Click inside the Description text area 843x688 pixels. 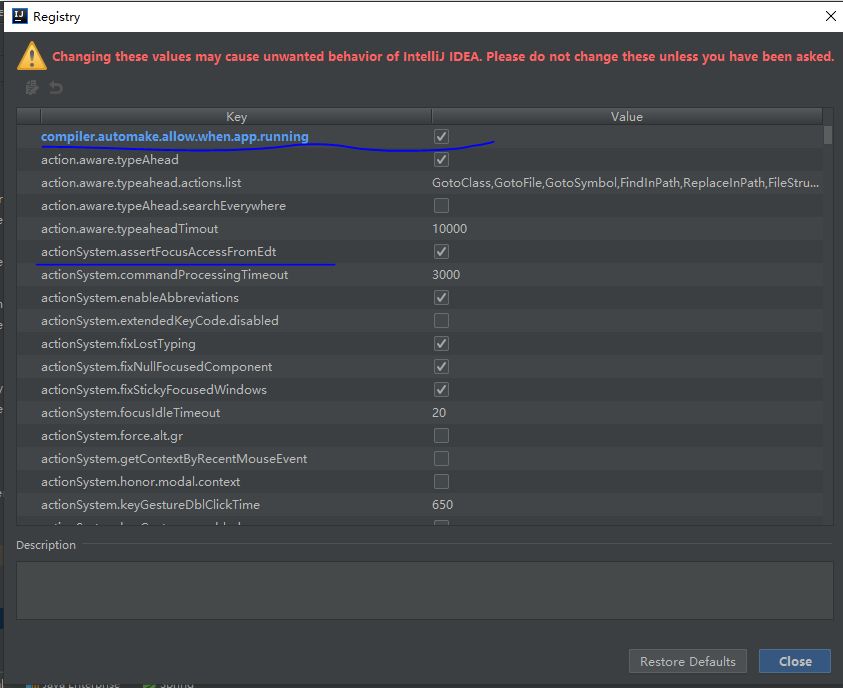[x=425, y=590]
